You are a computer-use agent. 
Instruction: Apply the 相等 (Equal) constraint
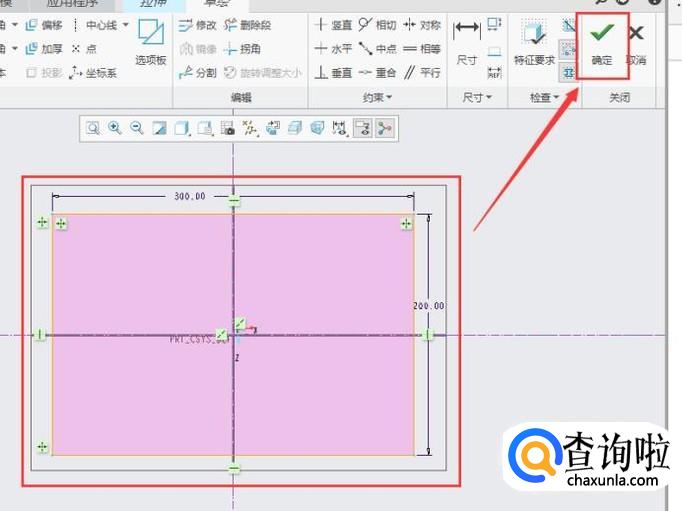421,49
